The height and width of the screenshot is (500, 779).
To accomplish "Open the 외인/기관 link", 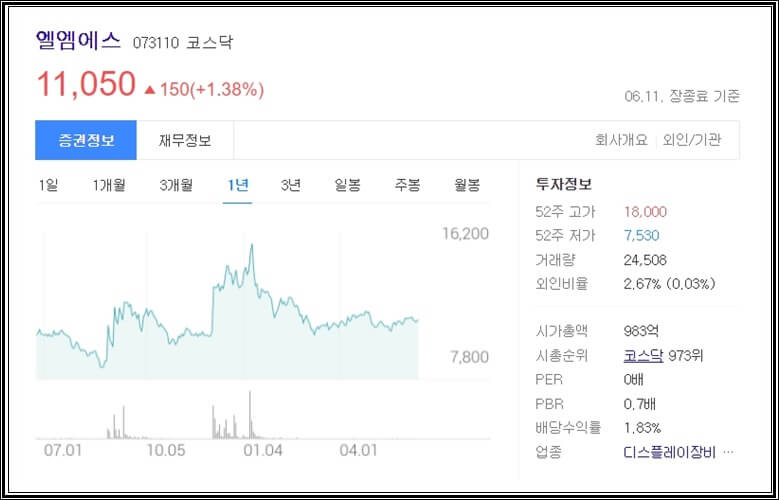I will [692, 140].
